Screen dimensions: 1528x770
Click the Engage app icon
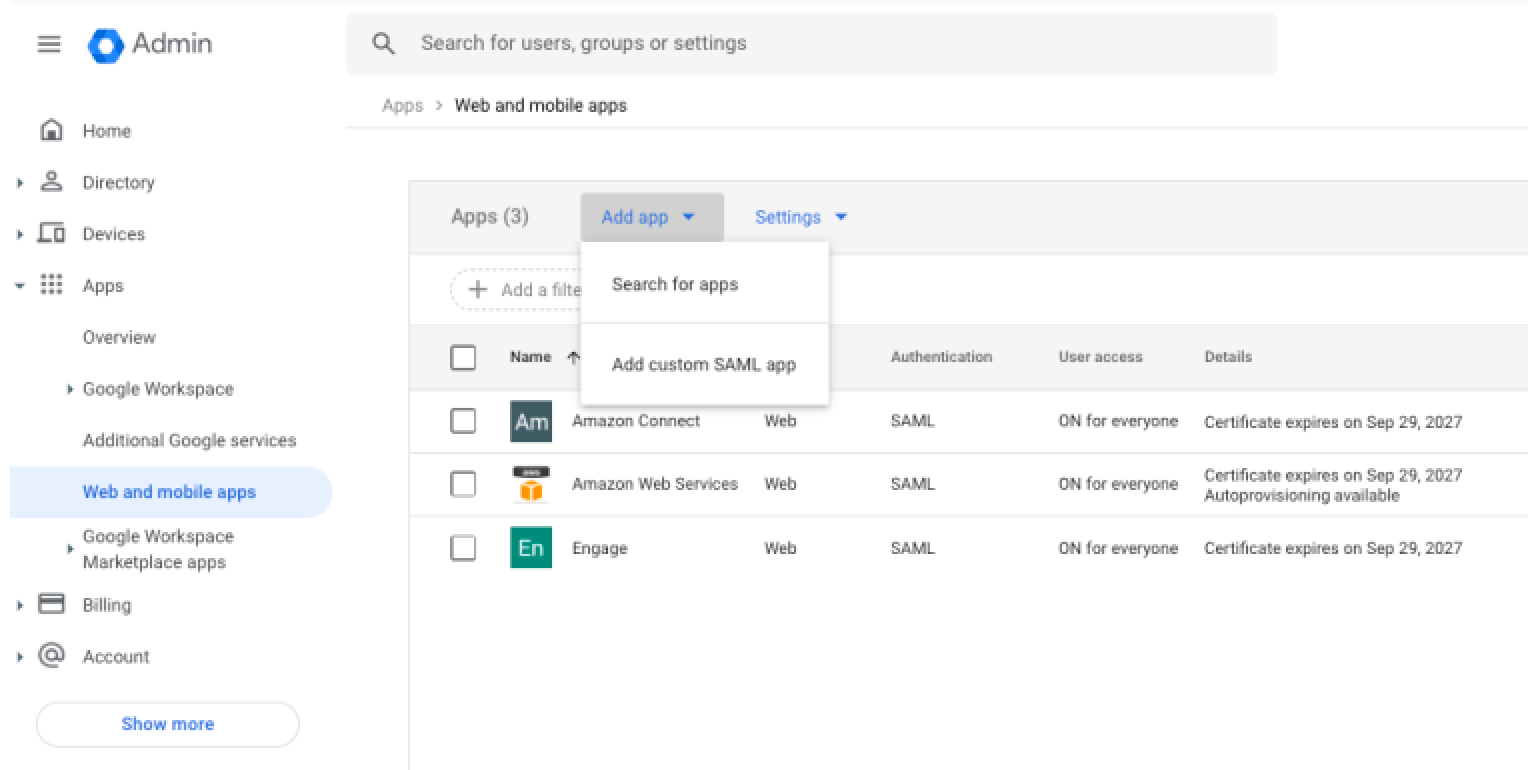pos(530,548)
